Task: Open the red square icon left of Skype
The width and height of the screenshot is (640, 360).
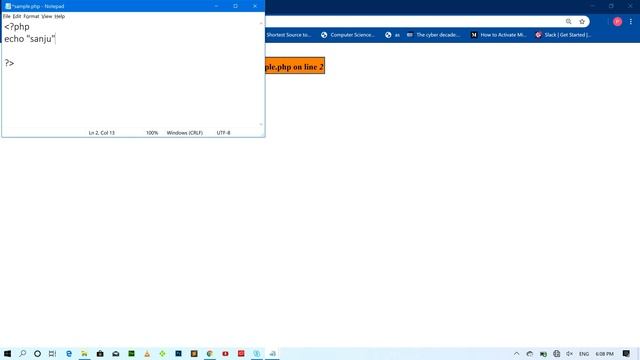Action: [x=241, y=353]
